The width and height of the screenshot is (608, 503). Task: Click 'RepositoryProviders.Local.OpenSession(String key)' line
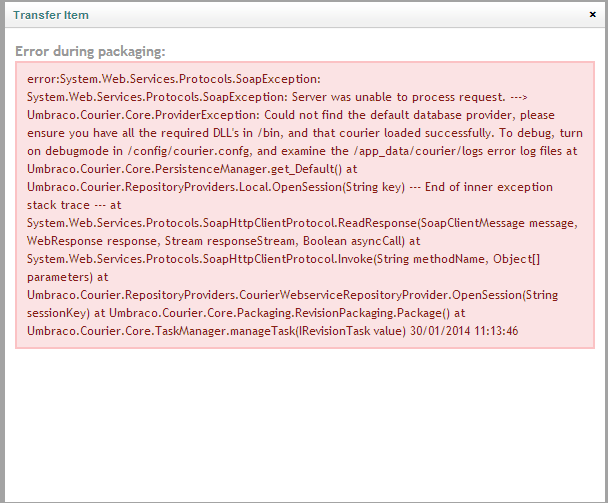[216, 187]
